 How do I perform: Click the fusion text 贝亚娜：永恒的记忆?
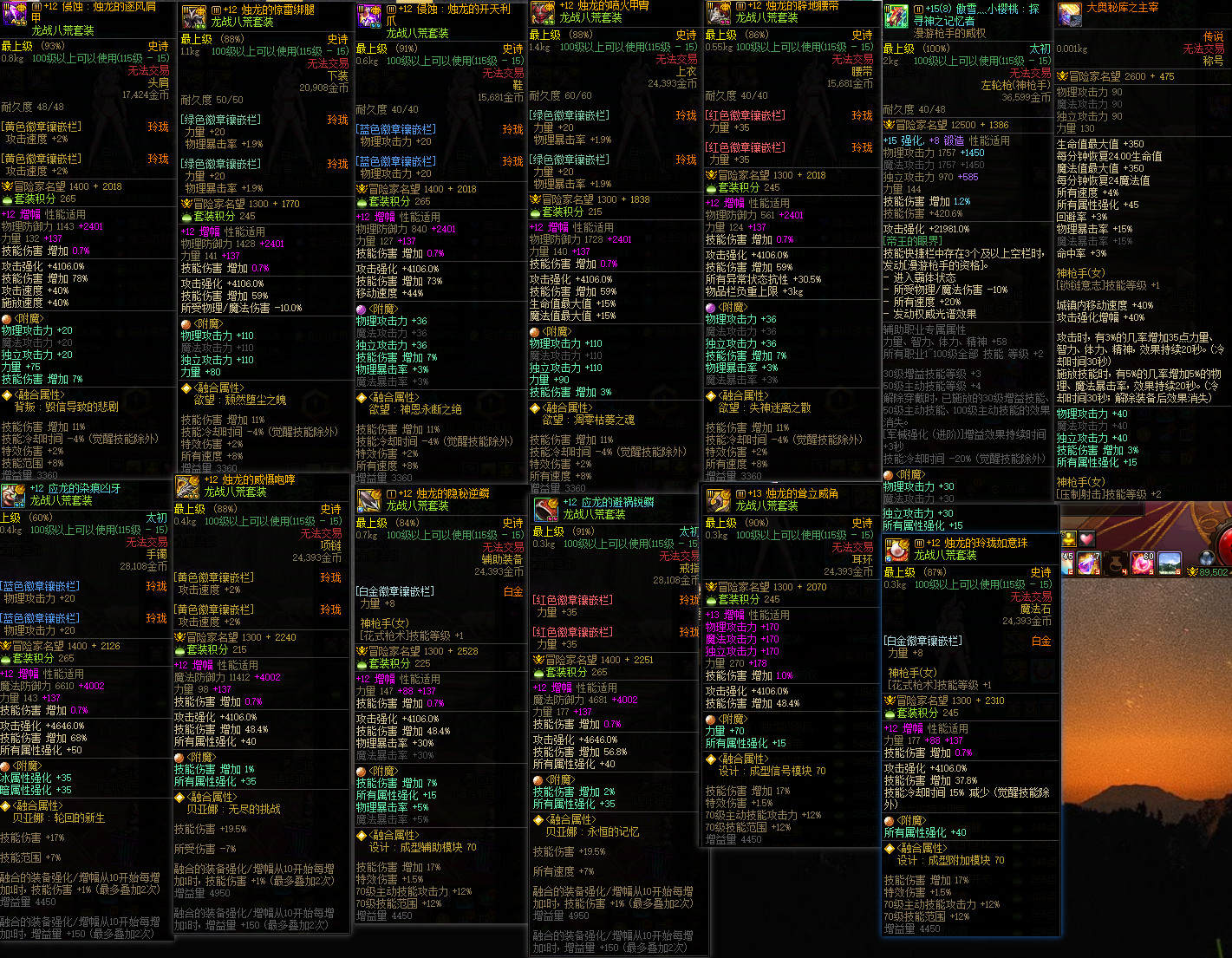point(592,831)
